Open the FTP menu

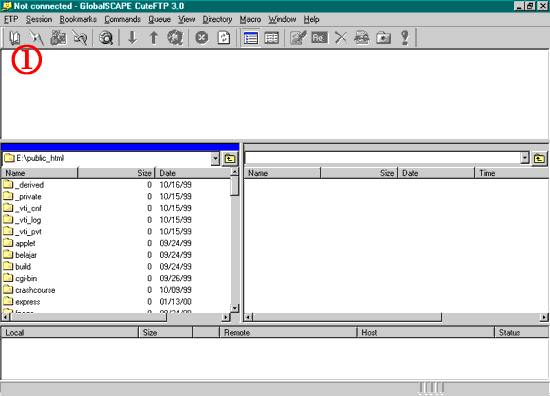click(x=11, y=19)
